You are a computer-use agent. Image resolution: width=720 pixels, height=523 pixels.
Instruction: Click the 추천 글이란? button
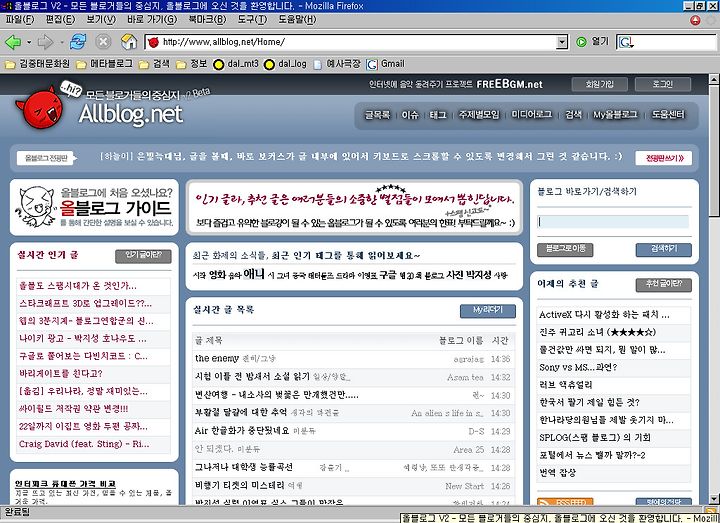[x=664, y=284]
